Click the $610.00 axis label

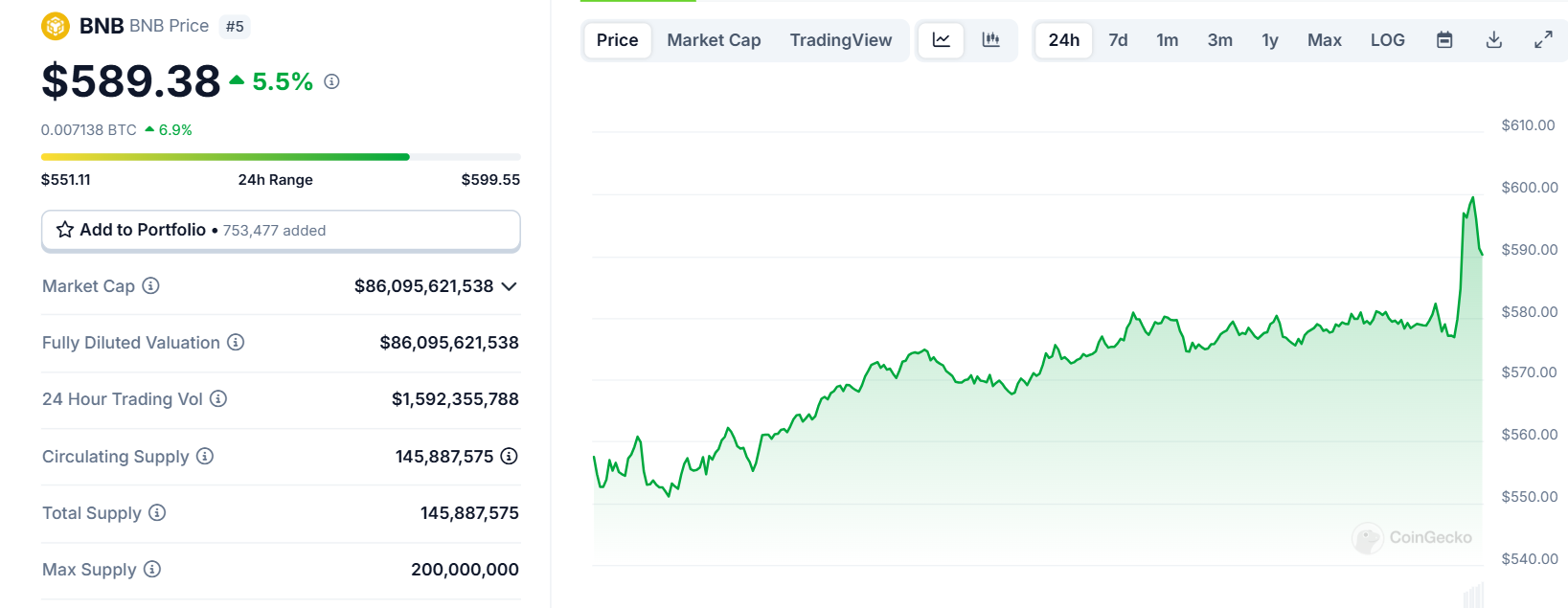point(1528,125)
